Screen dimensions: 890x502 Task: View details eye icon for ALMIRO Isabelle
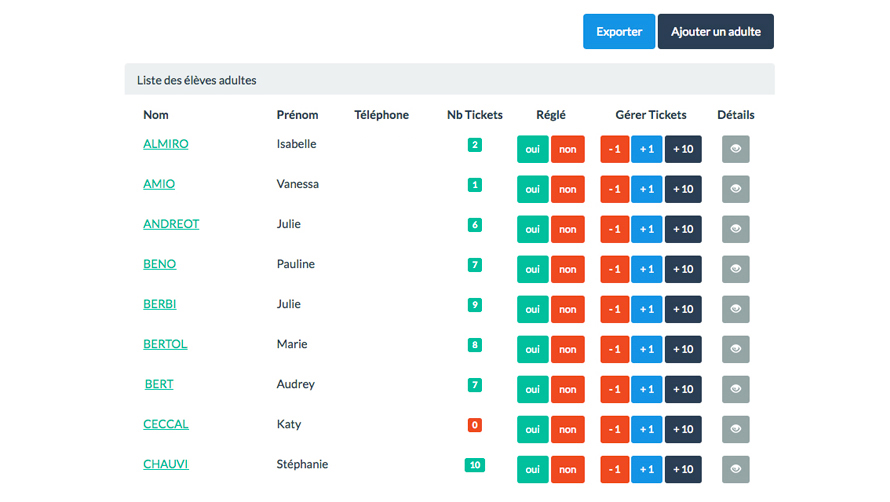coord(735,149)
